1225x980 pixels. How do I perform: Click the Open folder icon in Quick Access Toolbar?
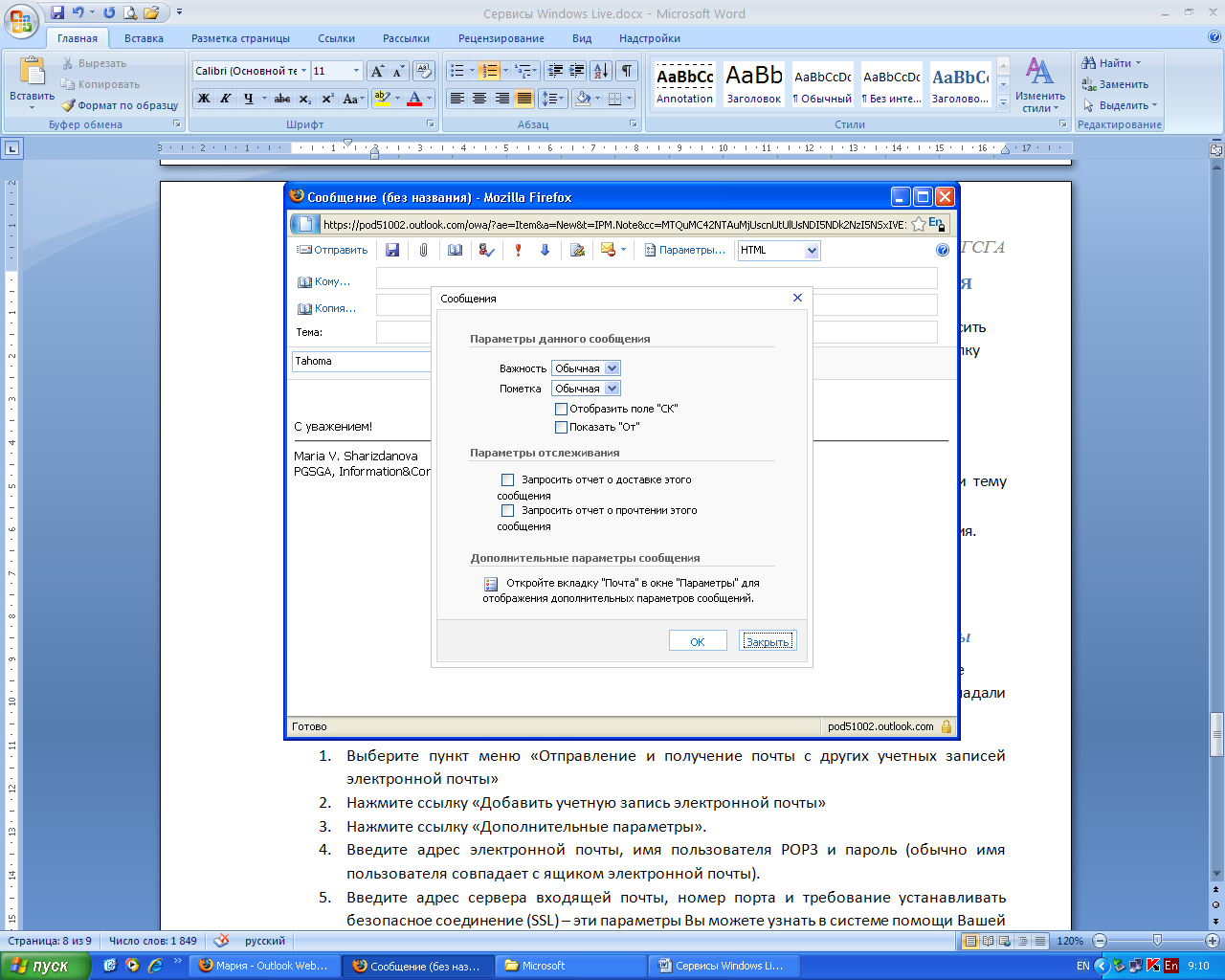tap(151, 13)
